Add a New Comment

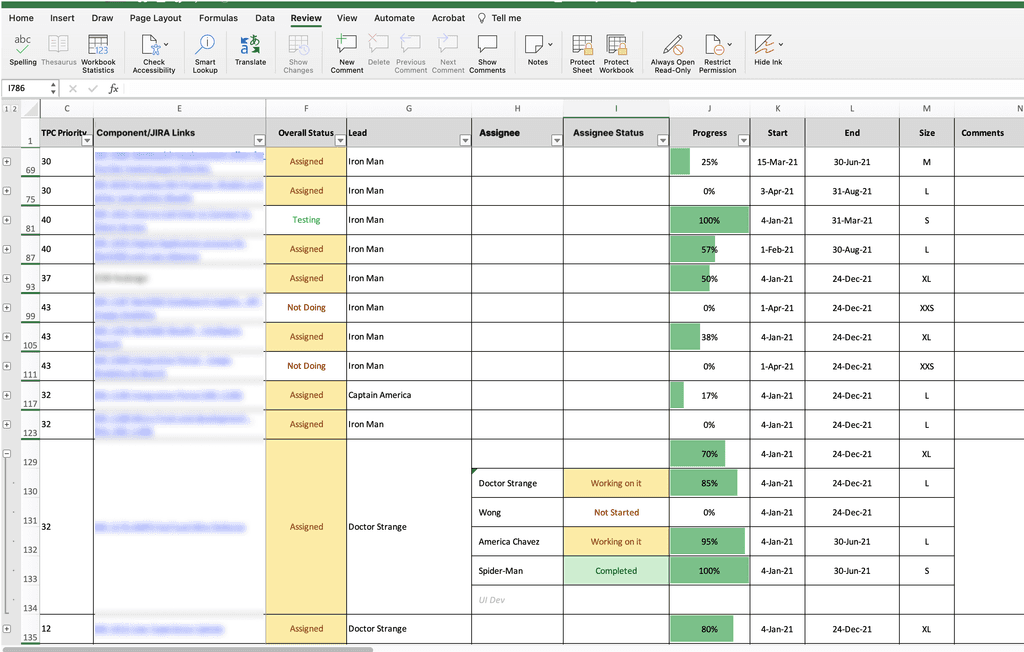coord(347,54)
